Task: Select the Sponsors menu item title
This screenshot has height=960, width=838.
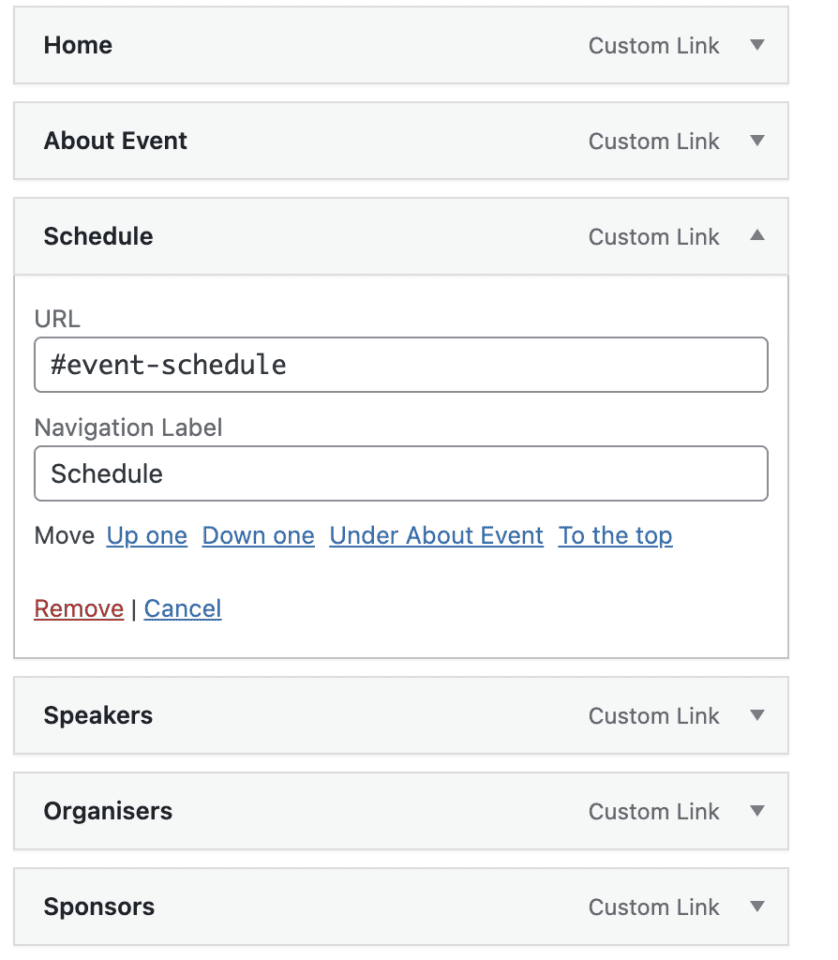Action: click(99, 907)
